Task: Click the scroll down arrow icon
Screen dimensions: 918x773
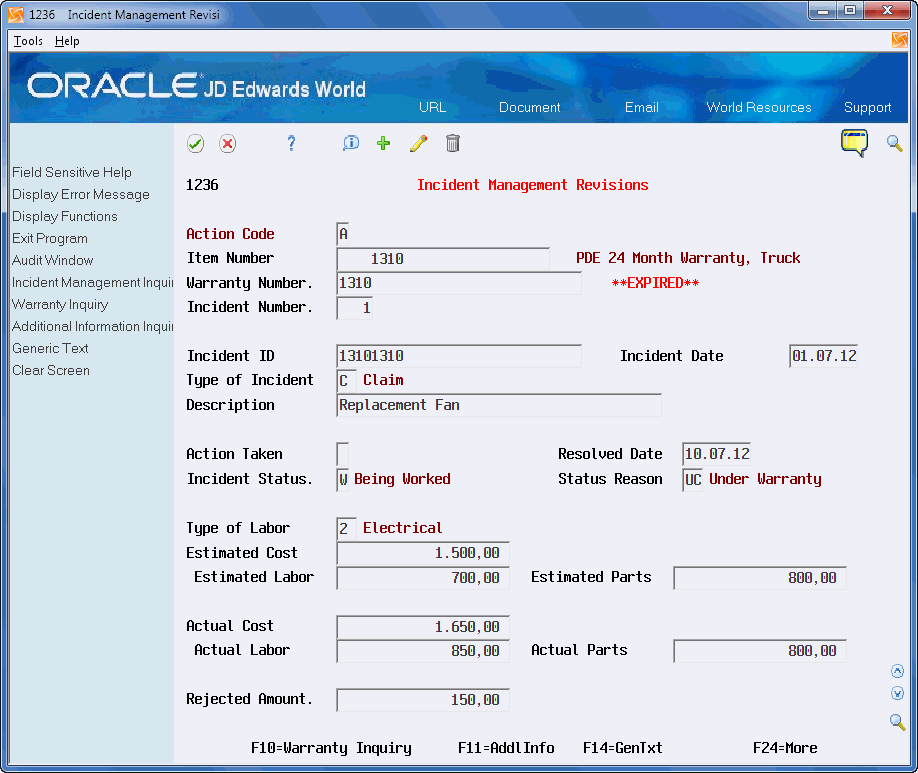Action: [x=897, y=693]
